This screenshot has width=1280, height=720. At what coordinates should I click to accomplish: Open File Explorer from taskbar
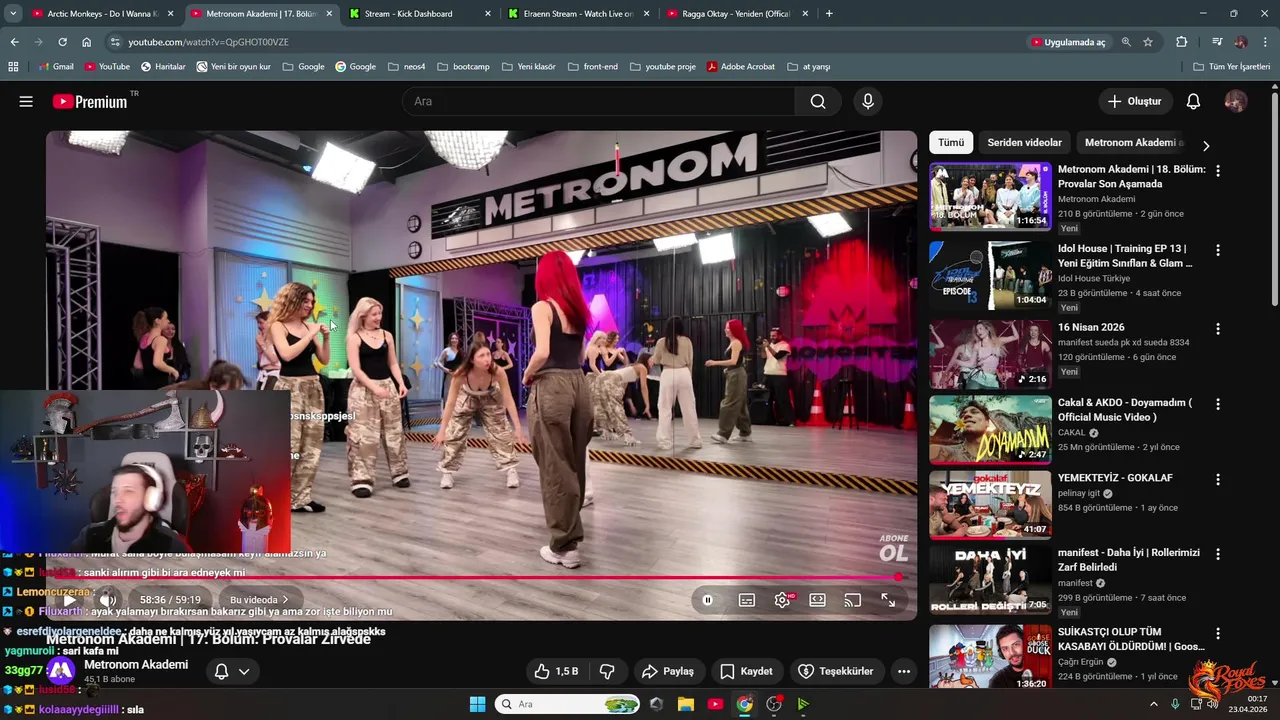[686, 704]
